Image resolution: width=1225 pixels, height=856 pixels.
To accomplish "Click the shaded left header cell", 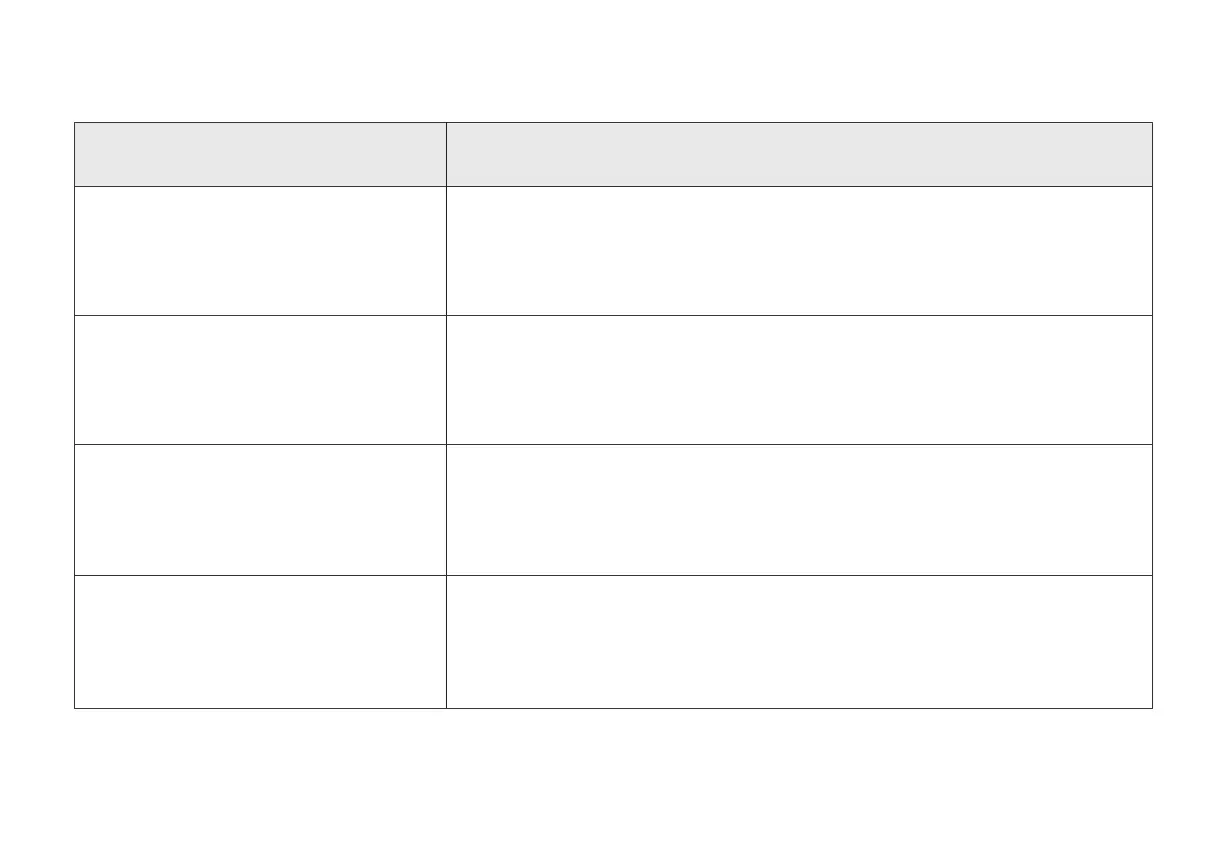I will [x=260, y=154].
